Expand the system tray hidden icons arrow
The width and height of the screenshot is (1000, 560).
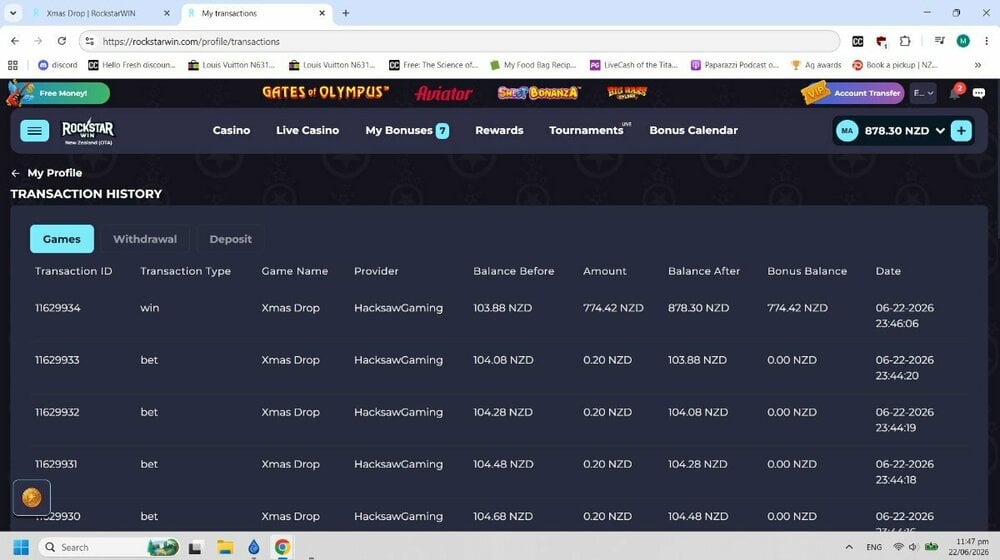pos(849,547)
